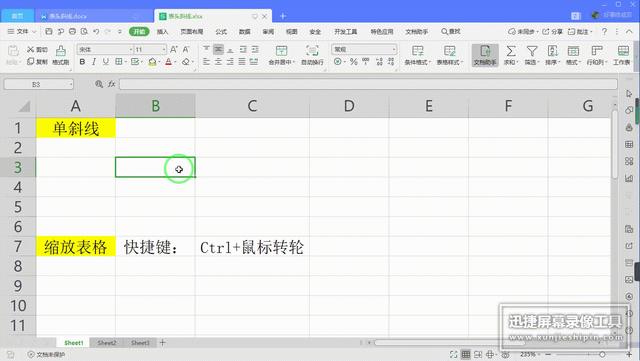The width and height of the screenshot is (640, 361).
Task: Open the font name dropdown
Action: pyautogui.click(x=131, y=49)
